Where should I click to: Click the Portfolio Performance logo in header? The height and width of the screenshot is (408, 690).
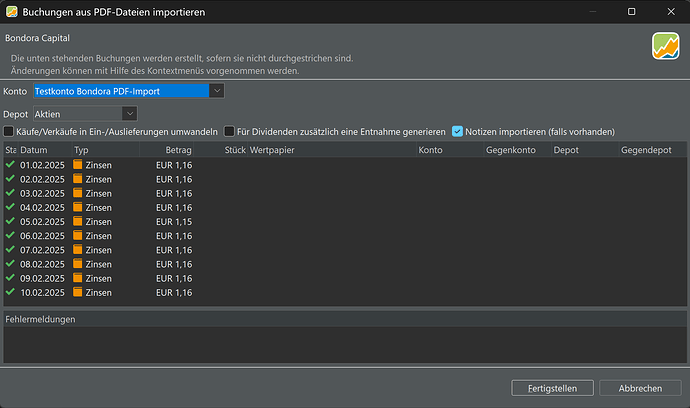point(665,46)
